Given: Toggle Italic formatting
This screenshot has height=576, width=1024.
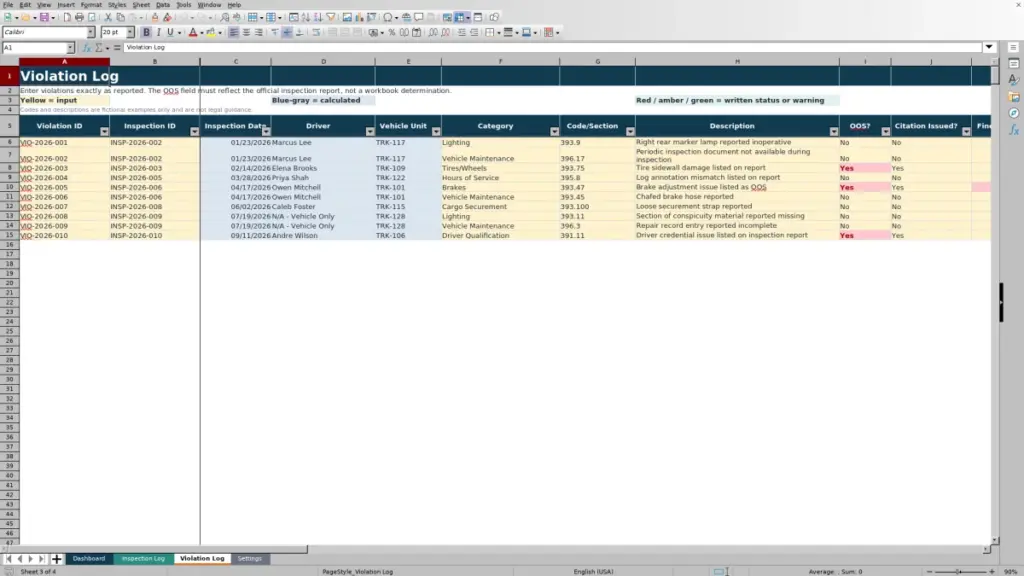Looking at the screenshot, I should click(x=158, y=33).
